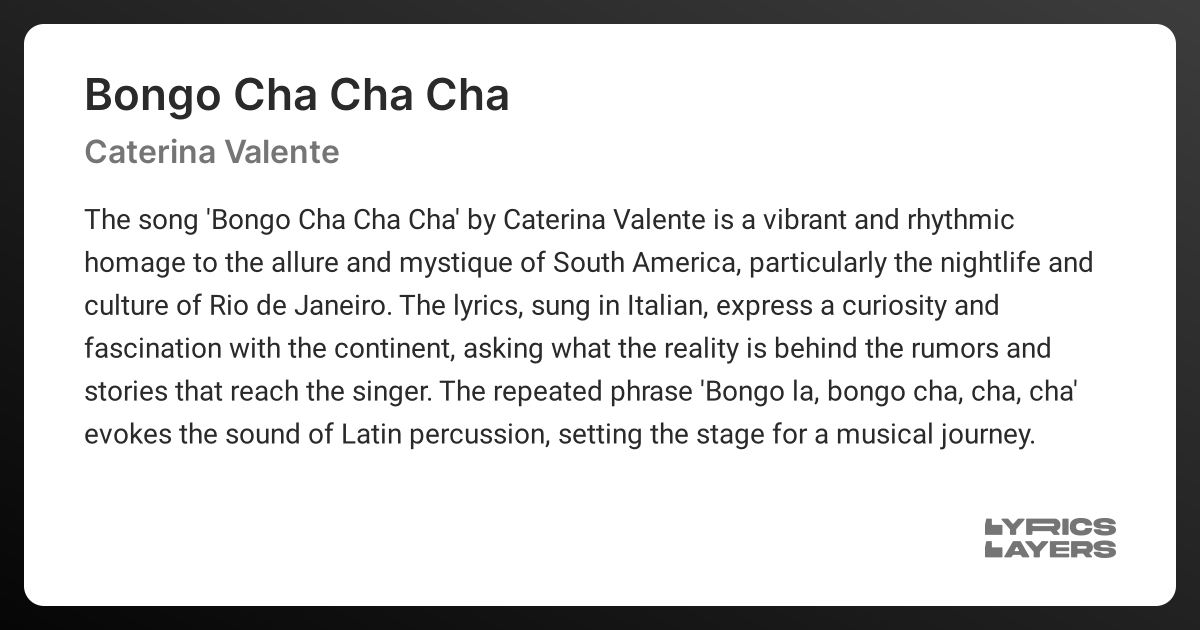This screenshot has height=630, width=1200.
Task: Click the word 'LAYERS' in the logo
Action: point(1050,549)
